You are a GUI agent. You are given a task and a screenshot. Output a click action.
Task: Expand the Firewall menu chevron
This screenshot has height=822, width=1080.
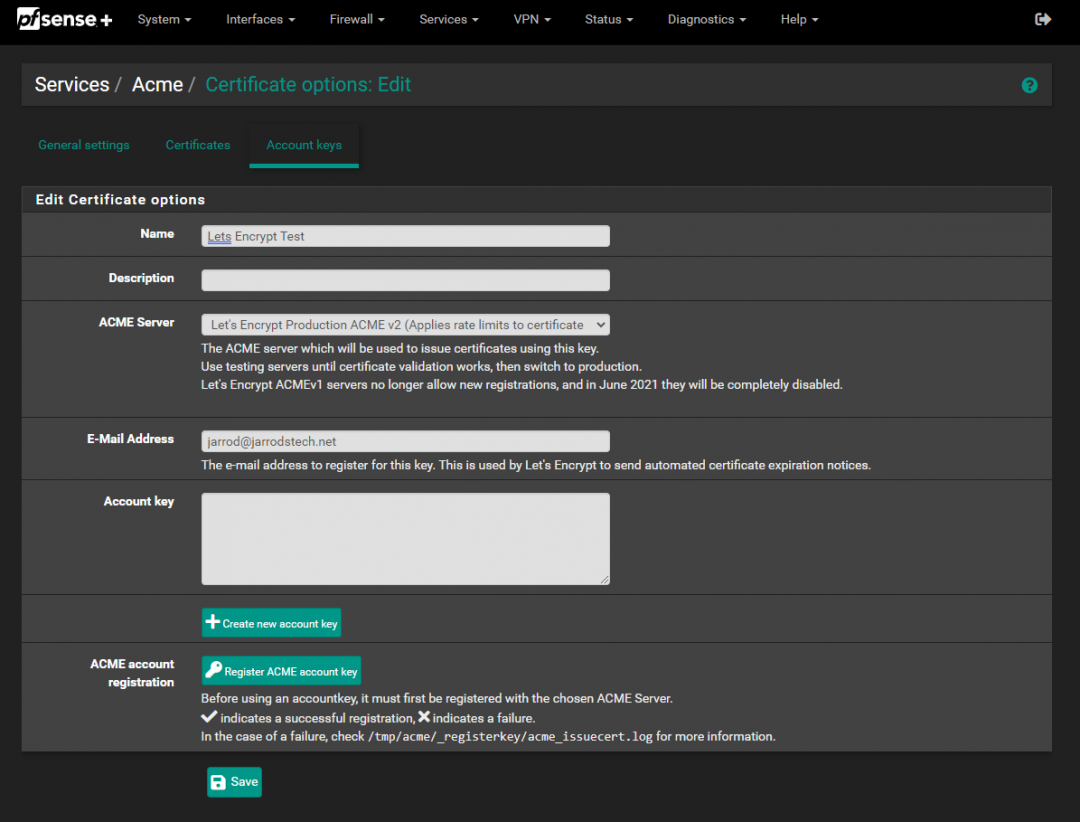point(381,19)
